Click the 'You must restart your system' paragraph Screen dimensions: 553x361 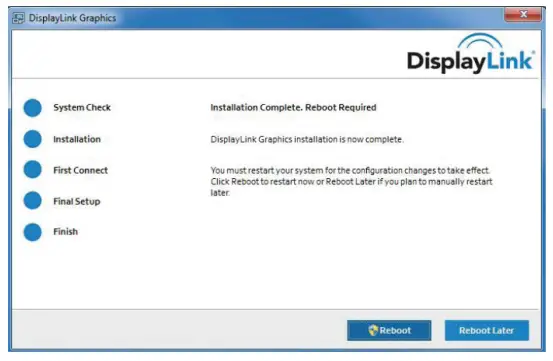[351, 182]
